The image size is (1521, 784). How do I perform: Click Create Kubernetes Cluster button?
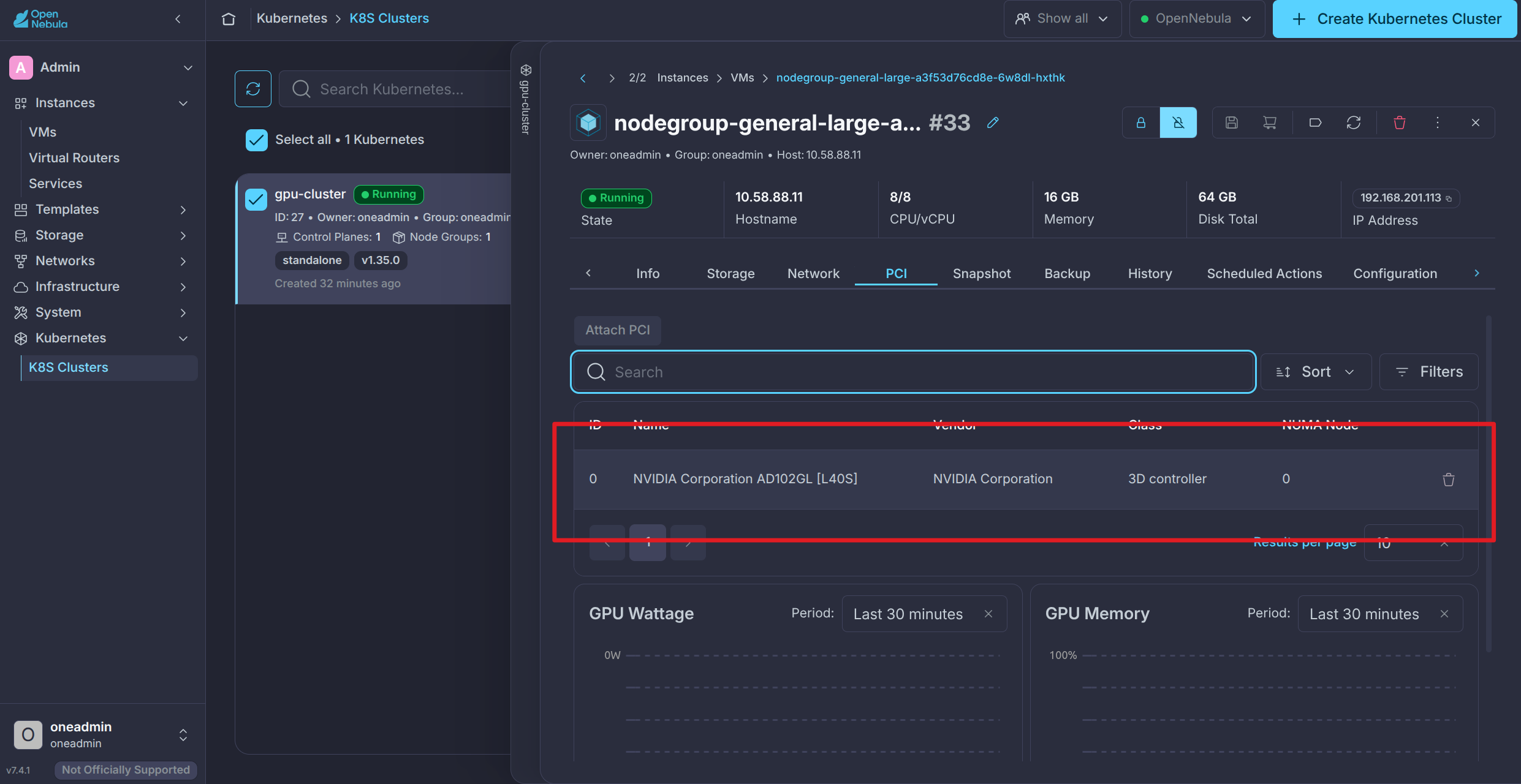(1395, 19)
